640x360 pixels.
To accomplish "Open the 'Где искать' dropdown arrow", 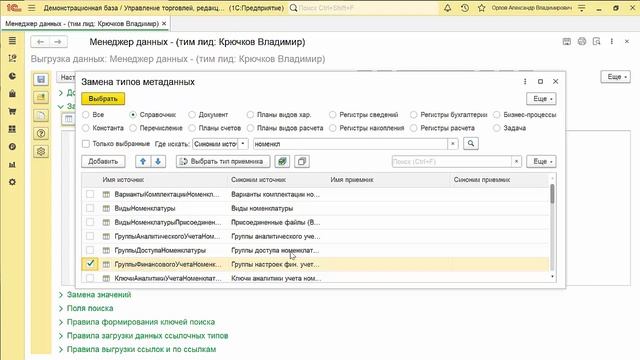I will point(243,144).
